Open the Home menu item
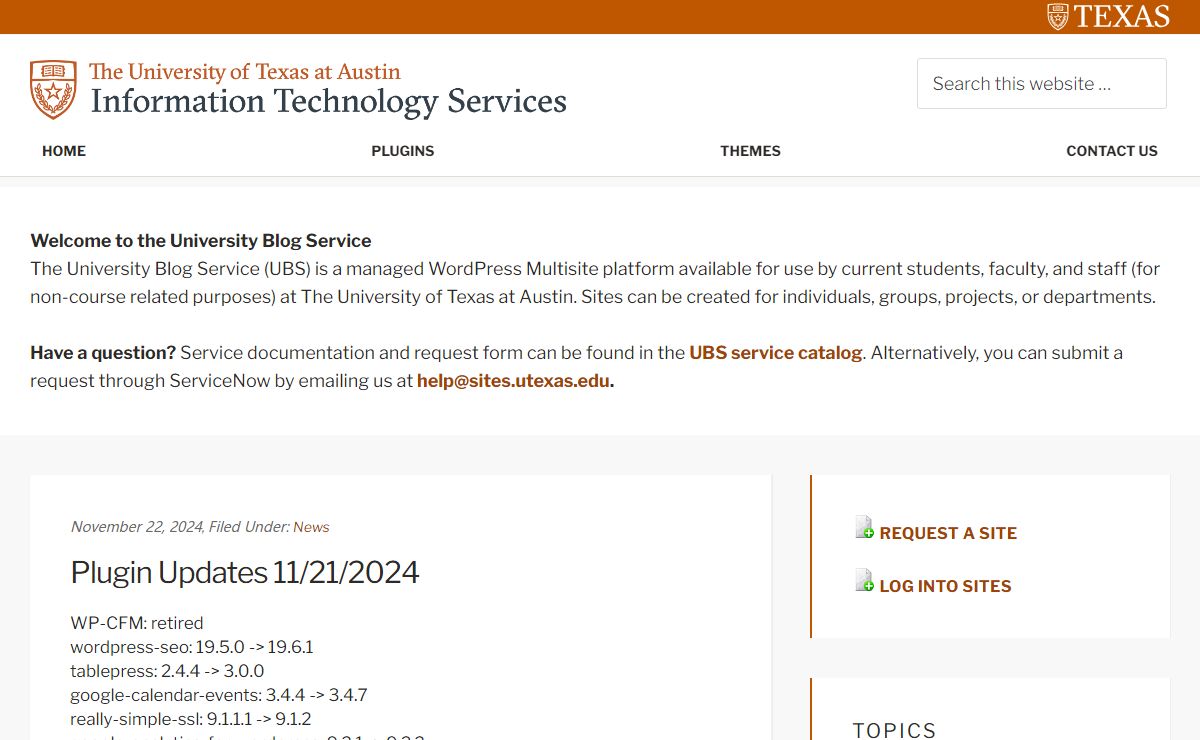 64,151
